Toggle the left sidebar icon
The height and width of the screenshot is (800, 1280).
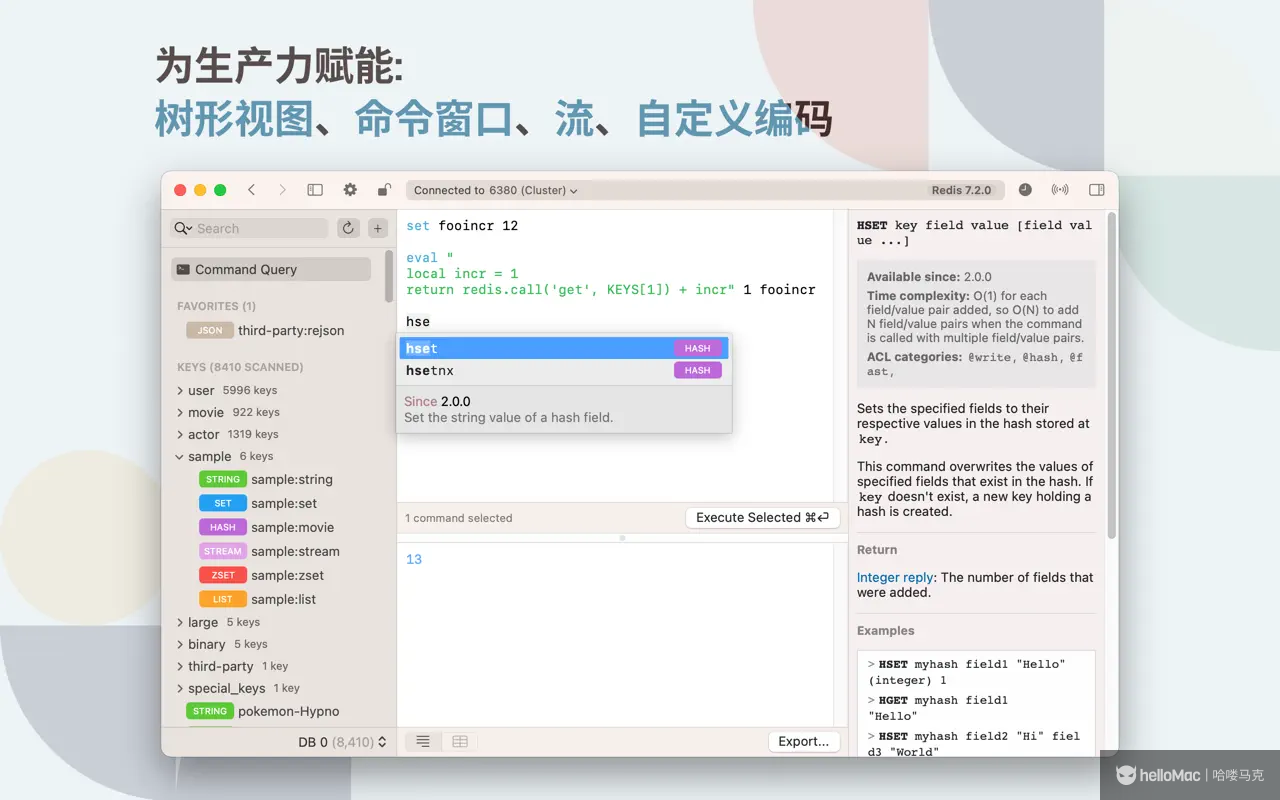(x=315, y=190)
